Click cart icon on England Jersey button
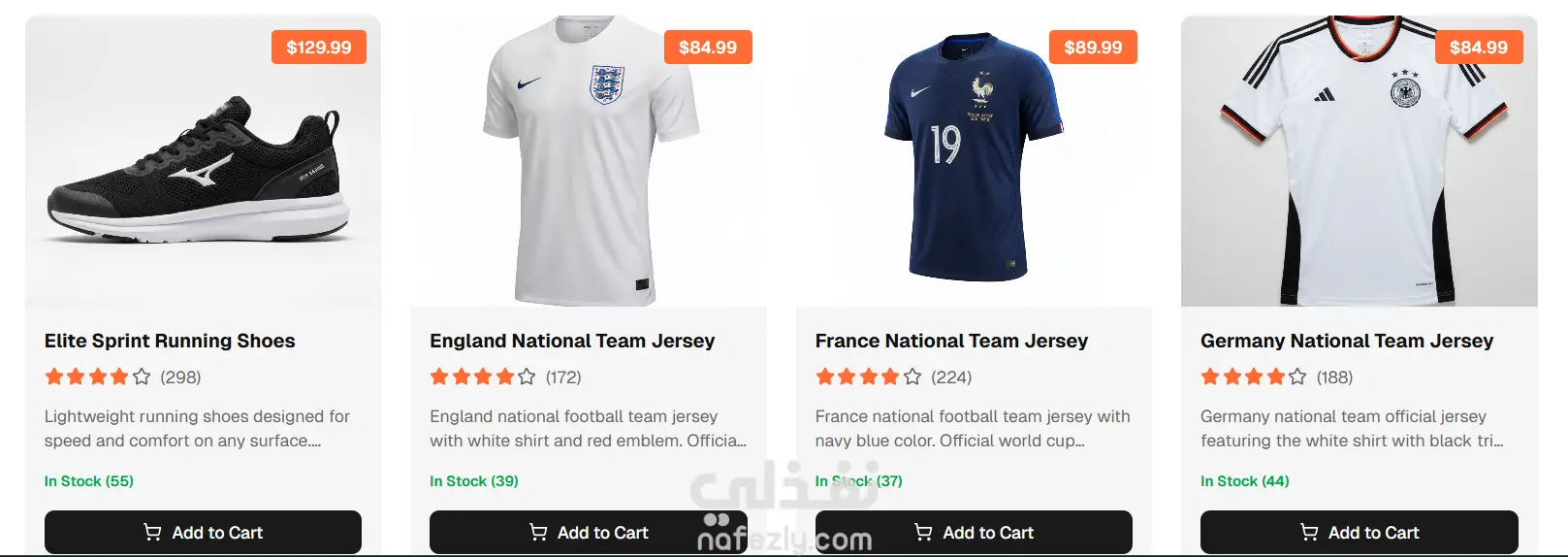This screenshot has height=557, width=1568. [x=538, y=532]
